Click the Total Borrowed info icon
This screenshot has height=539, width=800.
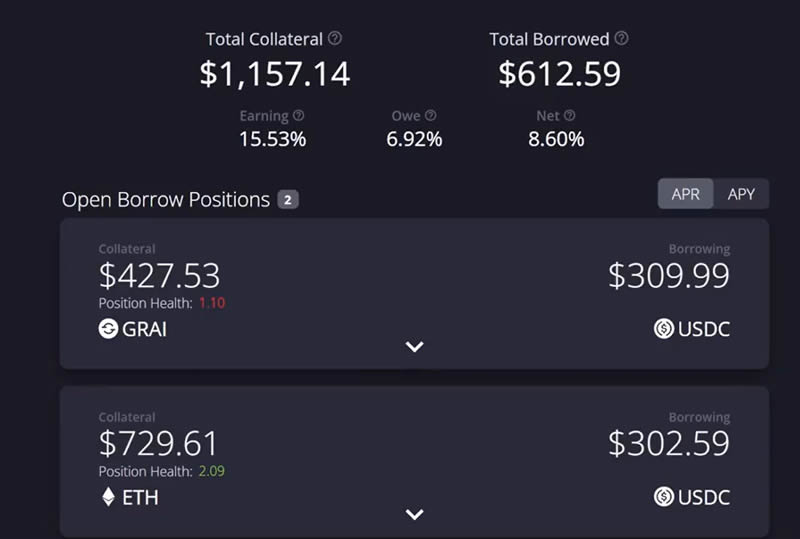click(621, 38)
